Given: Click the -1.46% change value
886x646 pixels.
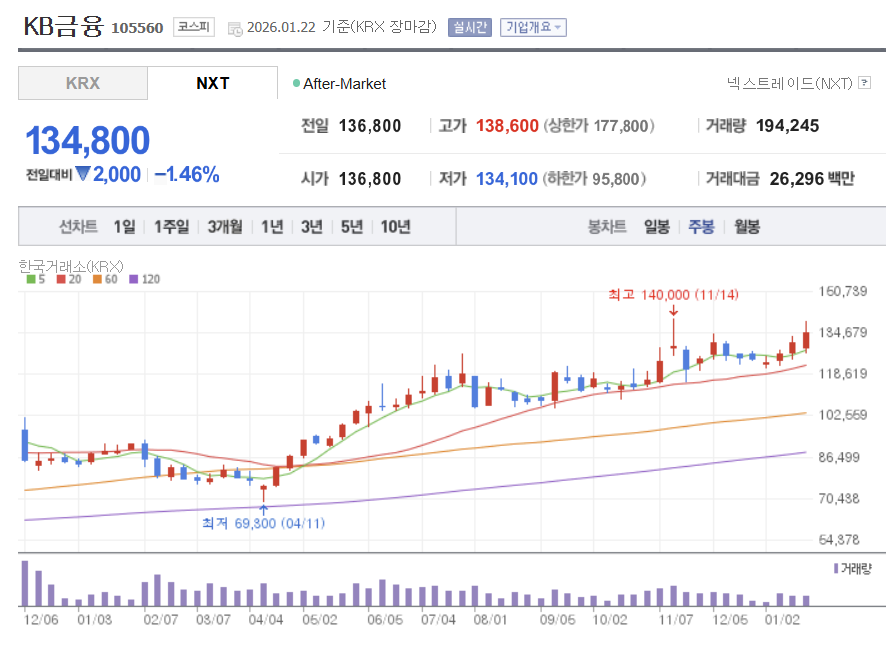Looking at the screenshot, I should coord(186,175).
